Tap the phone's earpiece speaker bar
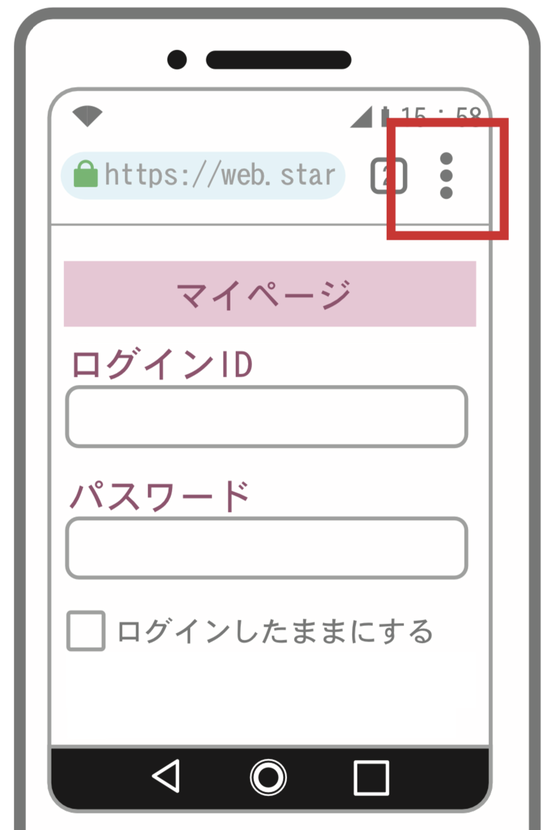This screenshot has height=830, width=550. pos(278,60)
